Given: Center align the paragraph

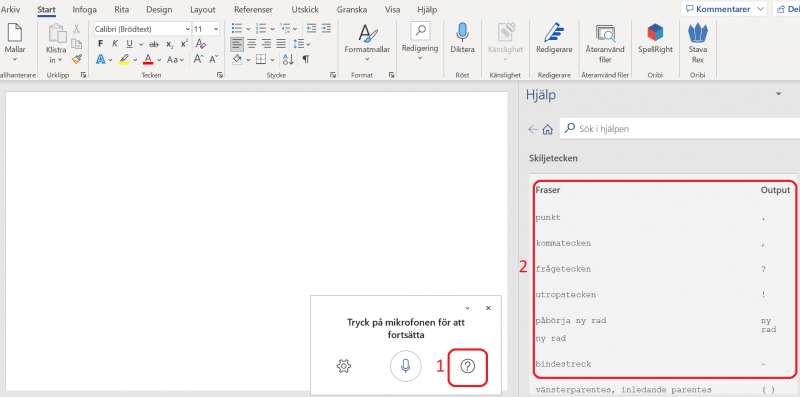Looking at the screenshot, I should click(x=252, y=44).
